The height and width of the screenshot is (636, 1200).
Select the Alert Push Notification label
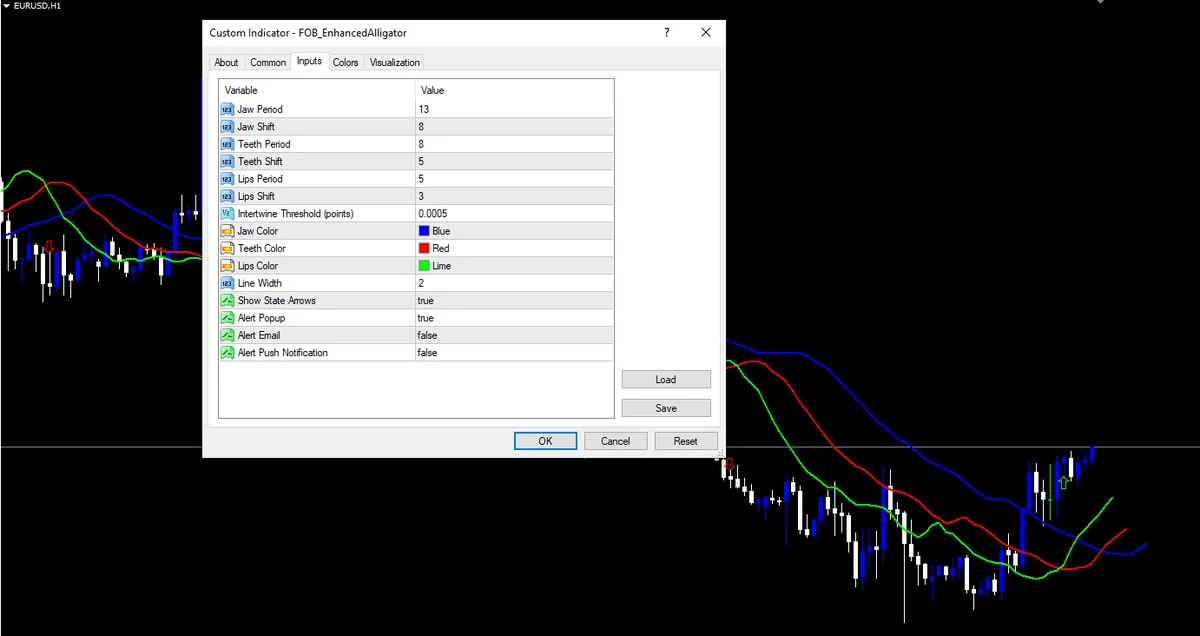pyautogui.click(x=282, y=353)
